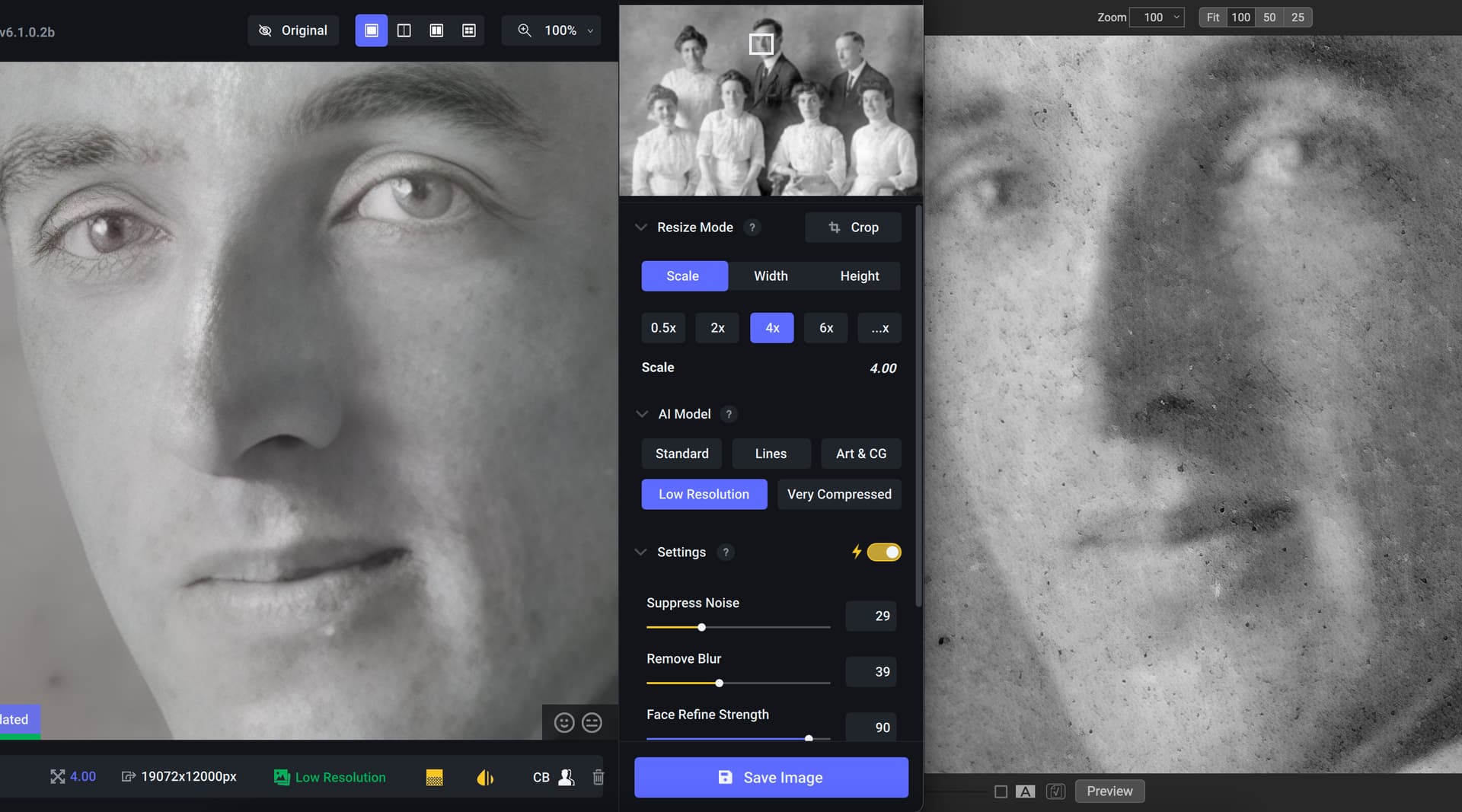Tick the empty checkbox beside Preview button

coord(1001,791)
